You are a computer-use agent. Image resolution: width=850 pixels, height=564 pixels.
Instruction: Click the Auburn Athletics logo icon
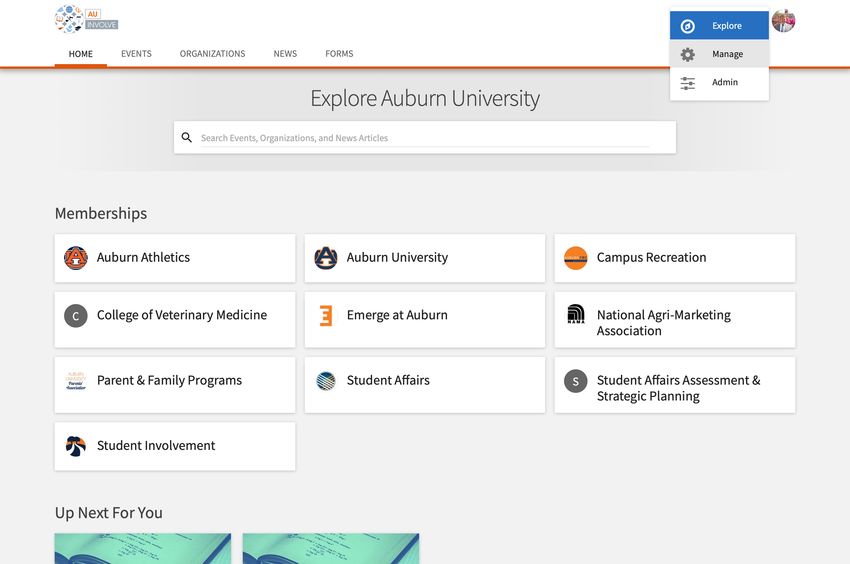[76, 258]
